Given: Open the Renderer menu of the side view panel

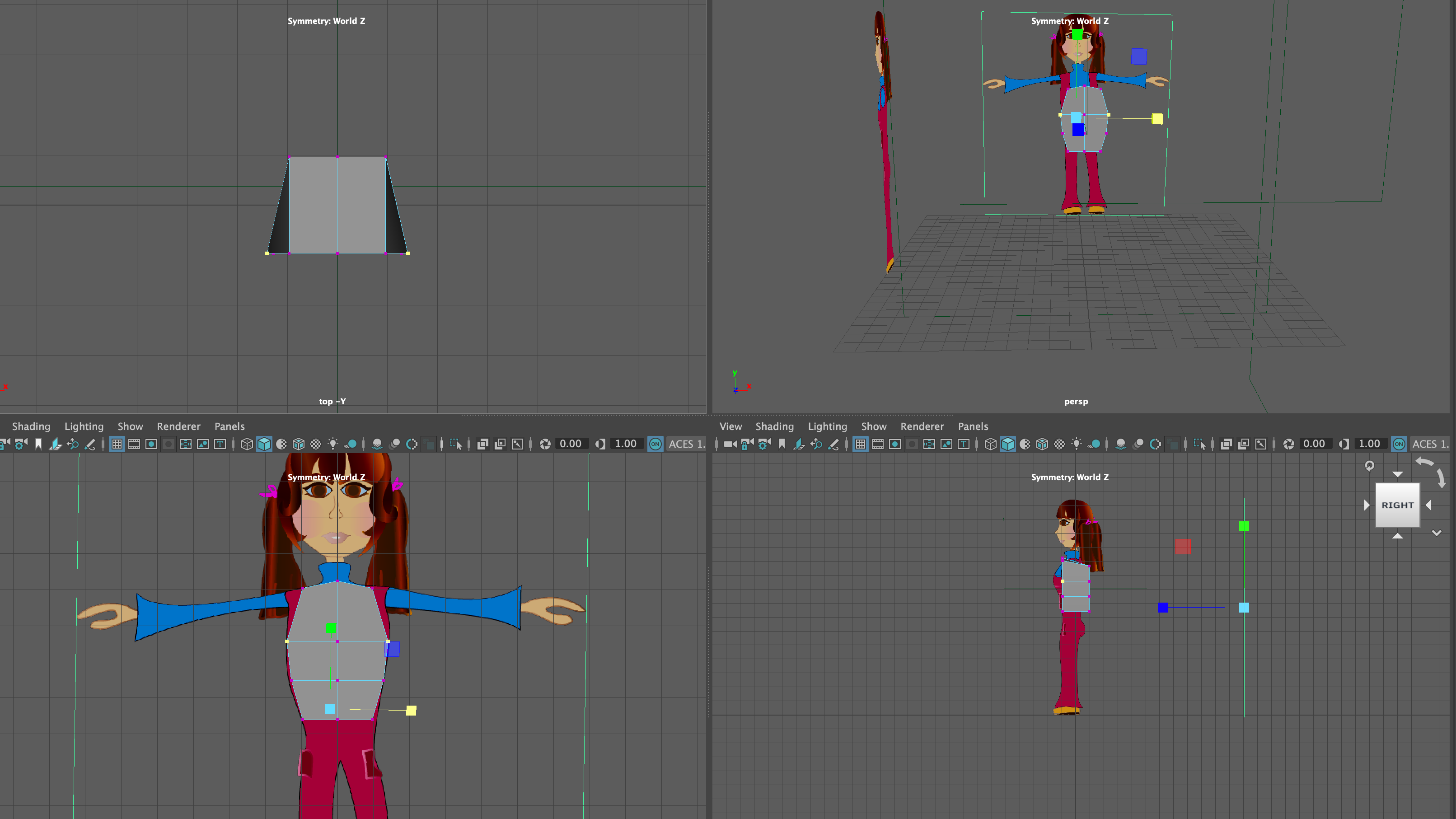Looking at the screenshot, I should pyautogui.click(x=922, y=427).
